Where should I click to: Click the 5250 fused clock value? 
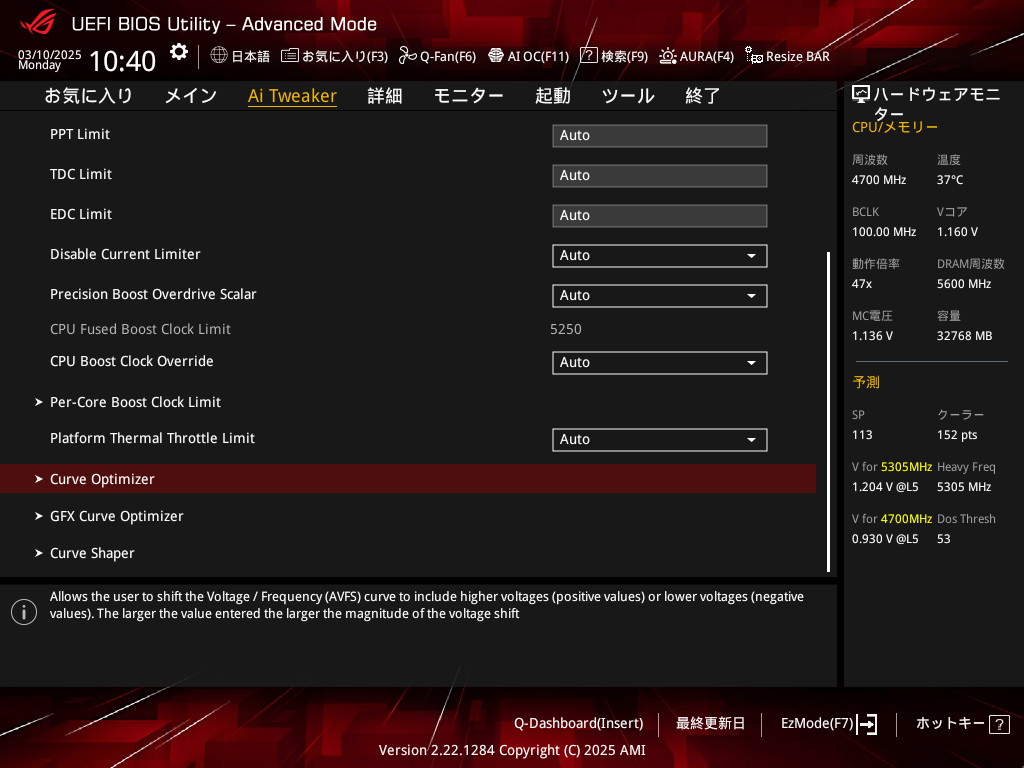coord(566,329)
